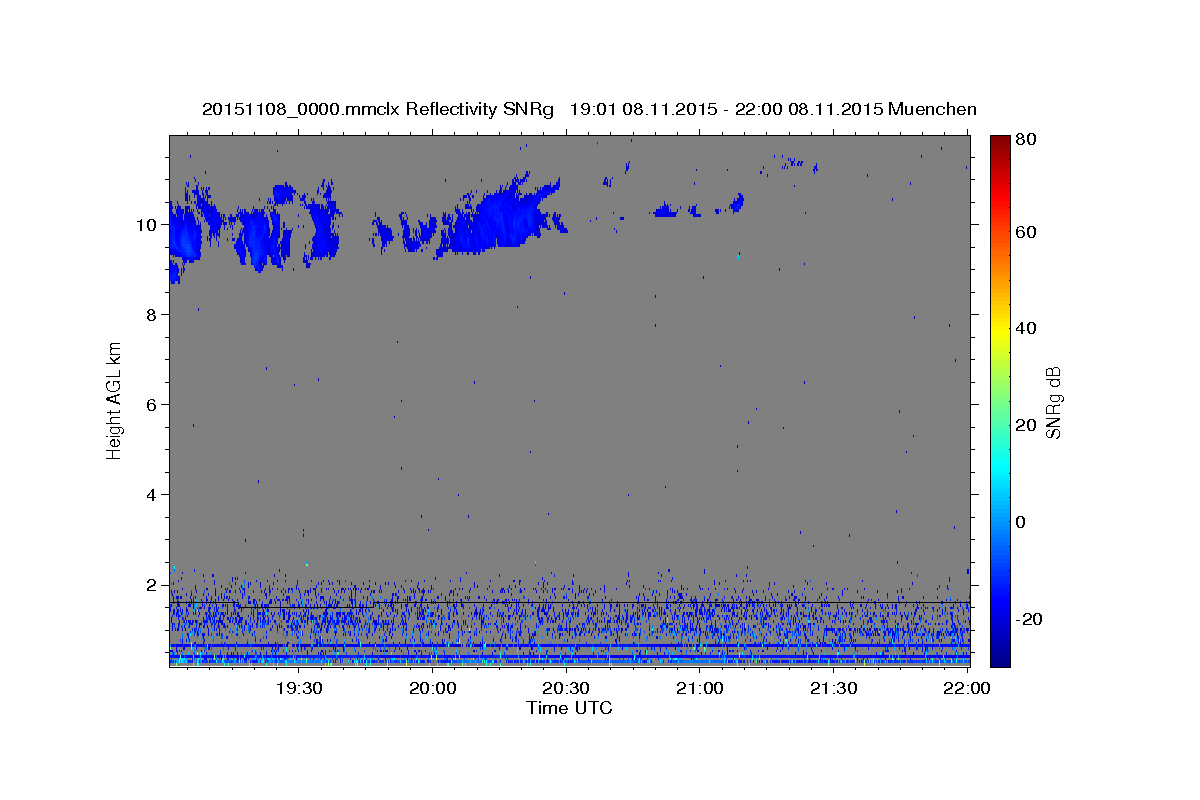Click the 'SNRg dB' colorbar label
This screenshot has width=1200, height=800.
click(1053, 403)
